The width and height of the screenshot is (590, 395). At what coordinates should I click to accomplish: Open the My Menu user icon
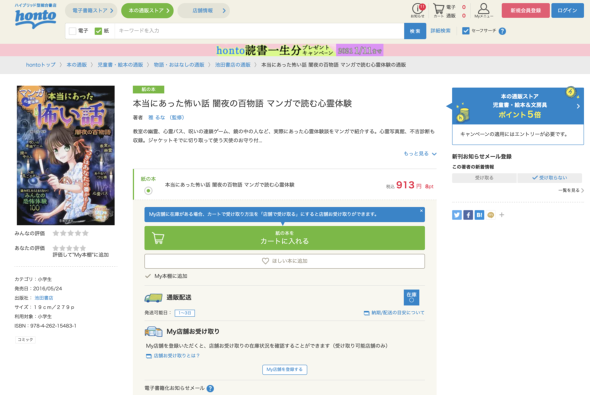[484, 10]
